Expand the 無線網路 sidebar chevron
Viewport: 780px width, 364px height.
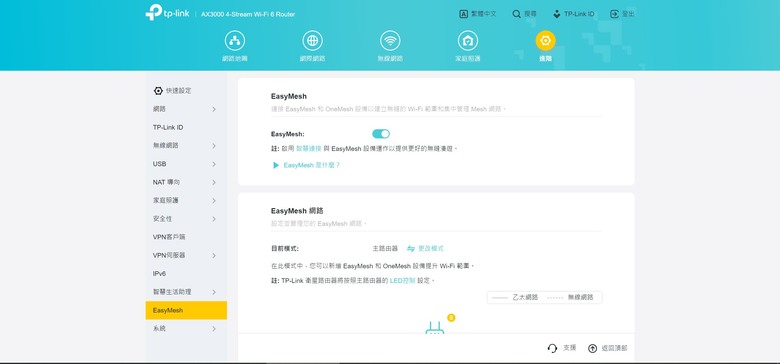214,146
